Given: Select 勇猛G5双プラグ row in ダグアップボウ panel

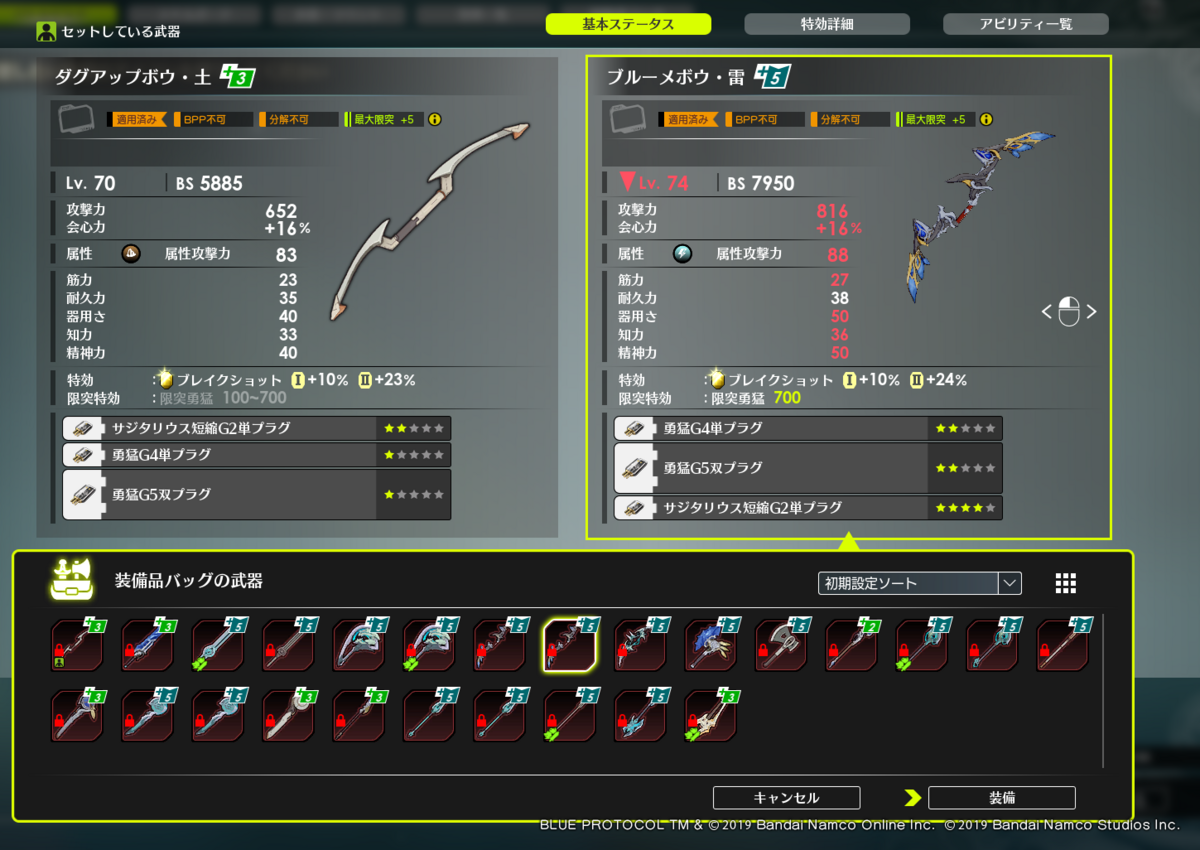Looking at the screenshot, I should point(257,494).
